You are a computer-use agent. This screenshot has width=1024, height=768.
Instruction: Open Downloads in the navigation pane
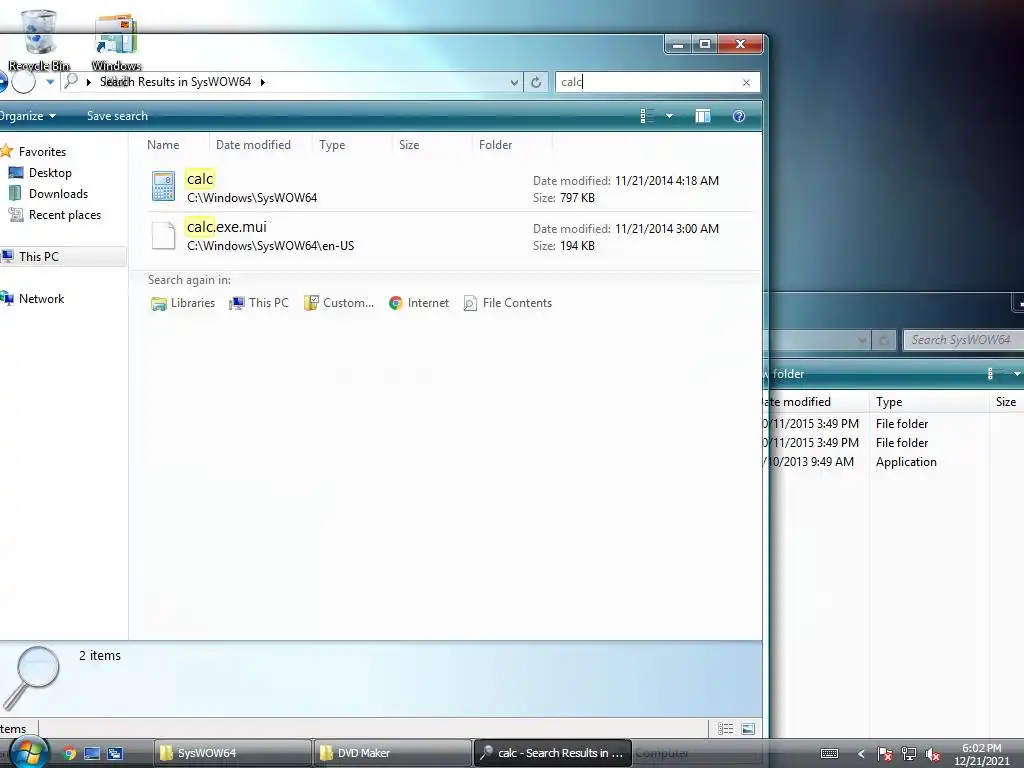[57, 194]
